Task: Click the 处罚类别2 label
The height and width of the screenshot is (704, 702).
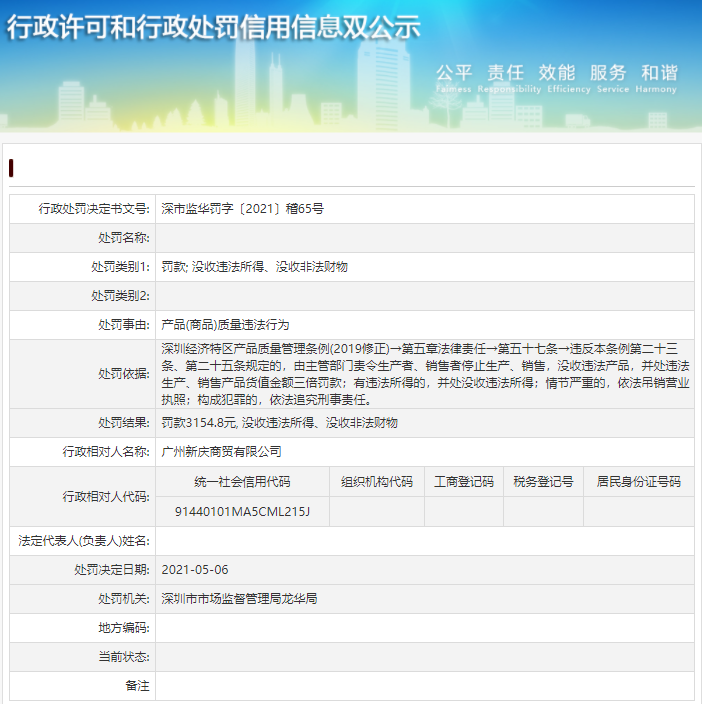Action: 120,296
